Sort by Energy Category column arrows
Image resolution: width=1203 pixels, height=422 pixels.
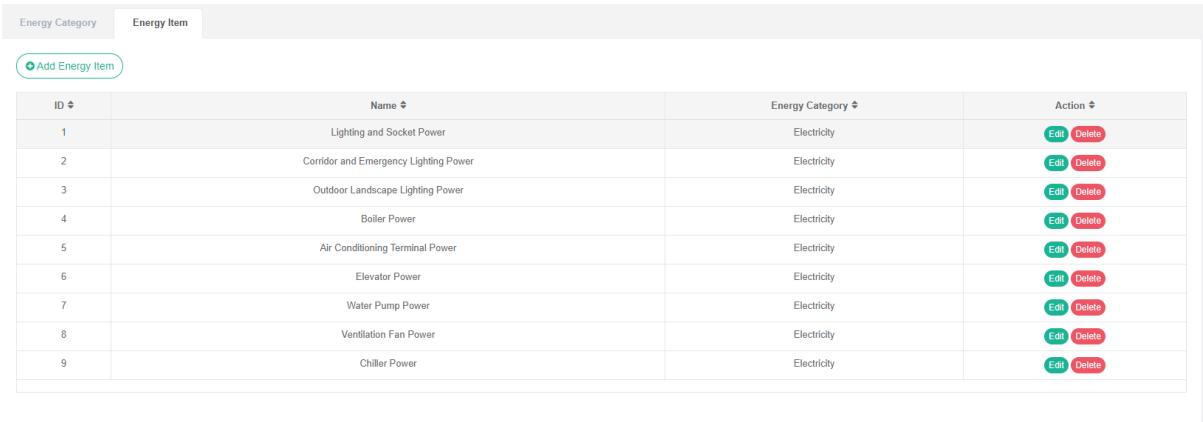[855, 106]
